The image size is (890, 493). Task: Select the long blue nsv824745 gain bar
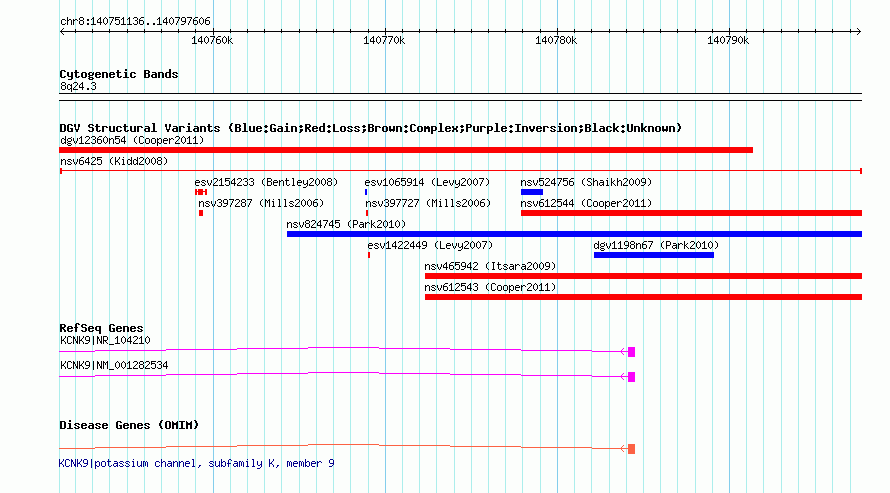(574, 234)
